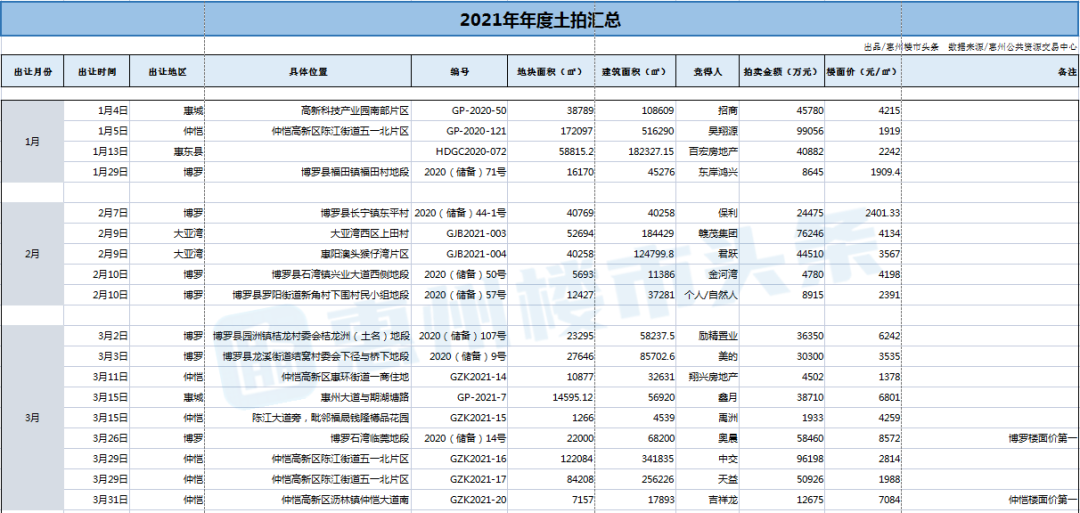This screenshot has height=513, width=1080.
Task: Select the 出让地区 header cell
Action: (x=167, y=71)
